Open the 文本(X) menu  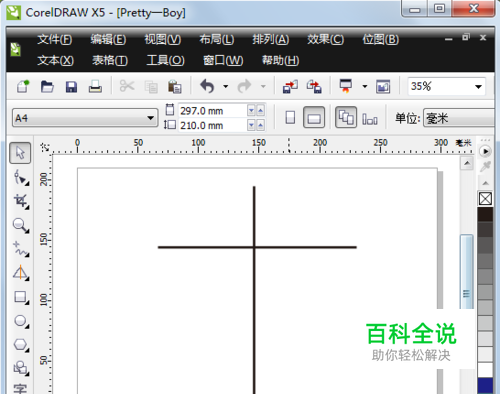55,60
